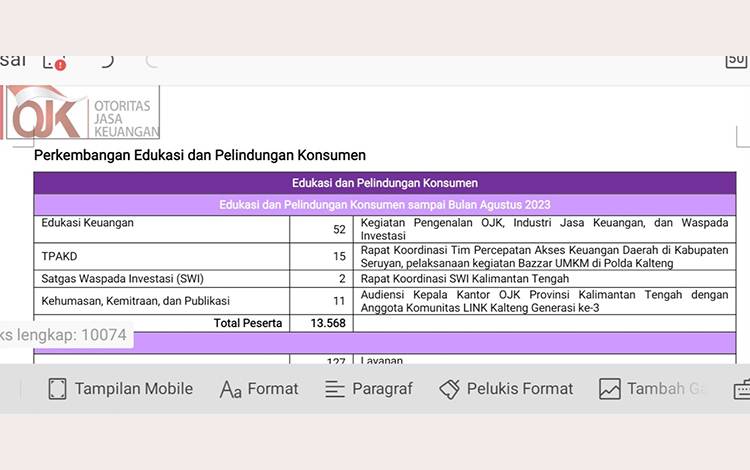Viewport: 750px width, 470px height.
Task: Tap the document icon with red alert
Action: pos(54,63)
